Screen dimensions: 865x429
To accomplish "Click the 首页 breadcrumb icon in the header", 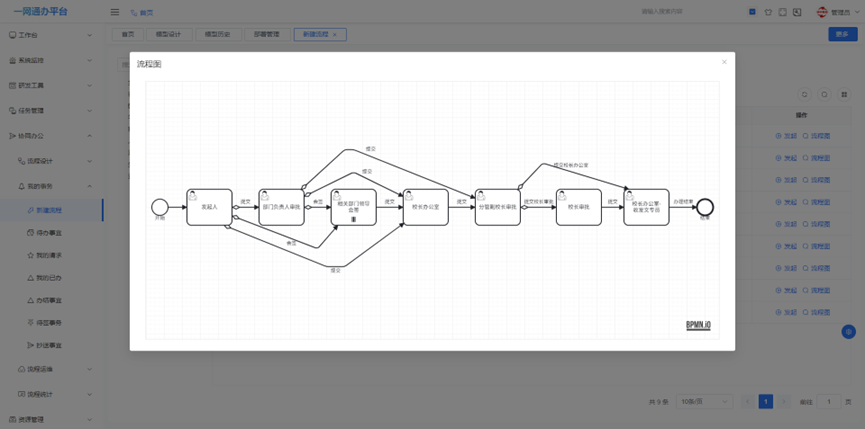I will 134,12.
